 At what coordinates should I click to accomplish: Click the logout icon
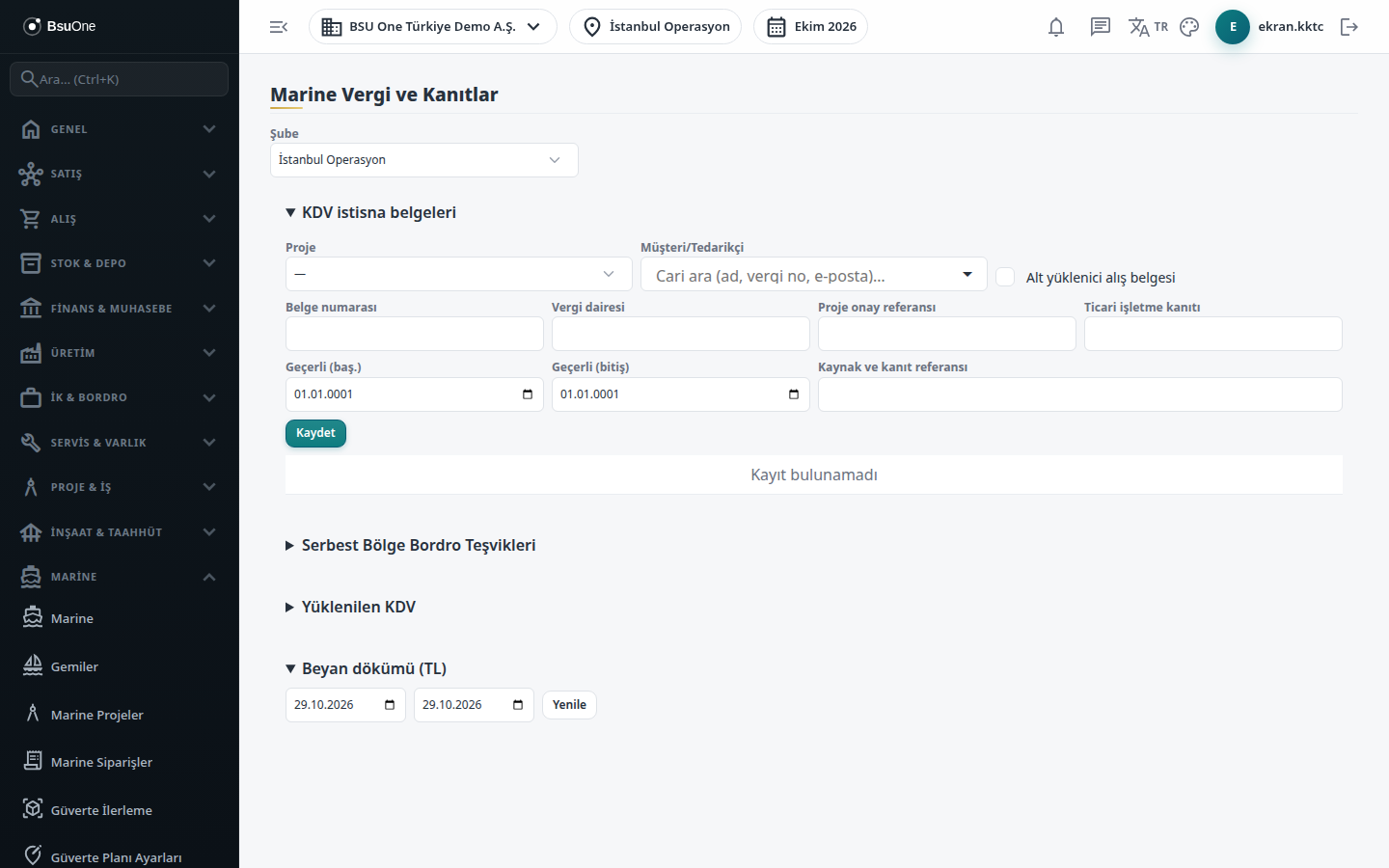pyautogui.click(x=1349, y=27)
